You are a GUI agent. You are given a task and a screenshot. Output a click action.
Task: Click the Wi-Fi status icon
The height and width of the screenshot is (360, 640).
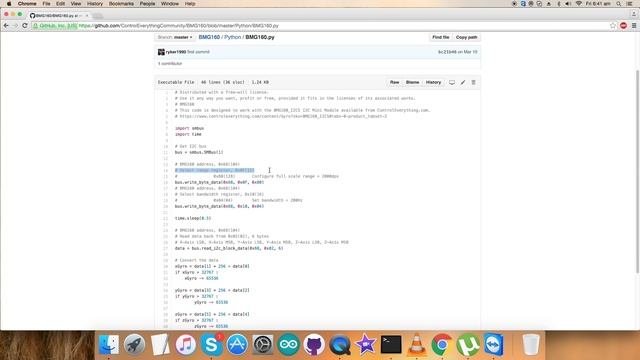[578, 4]
